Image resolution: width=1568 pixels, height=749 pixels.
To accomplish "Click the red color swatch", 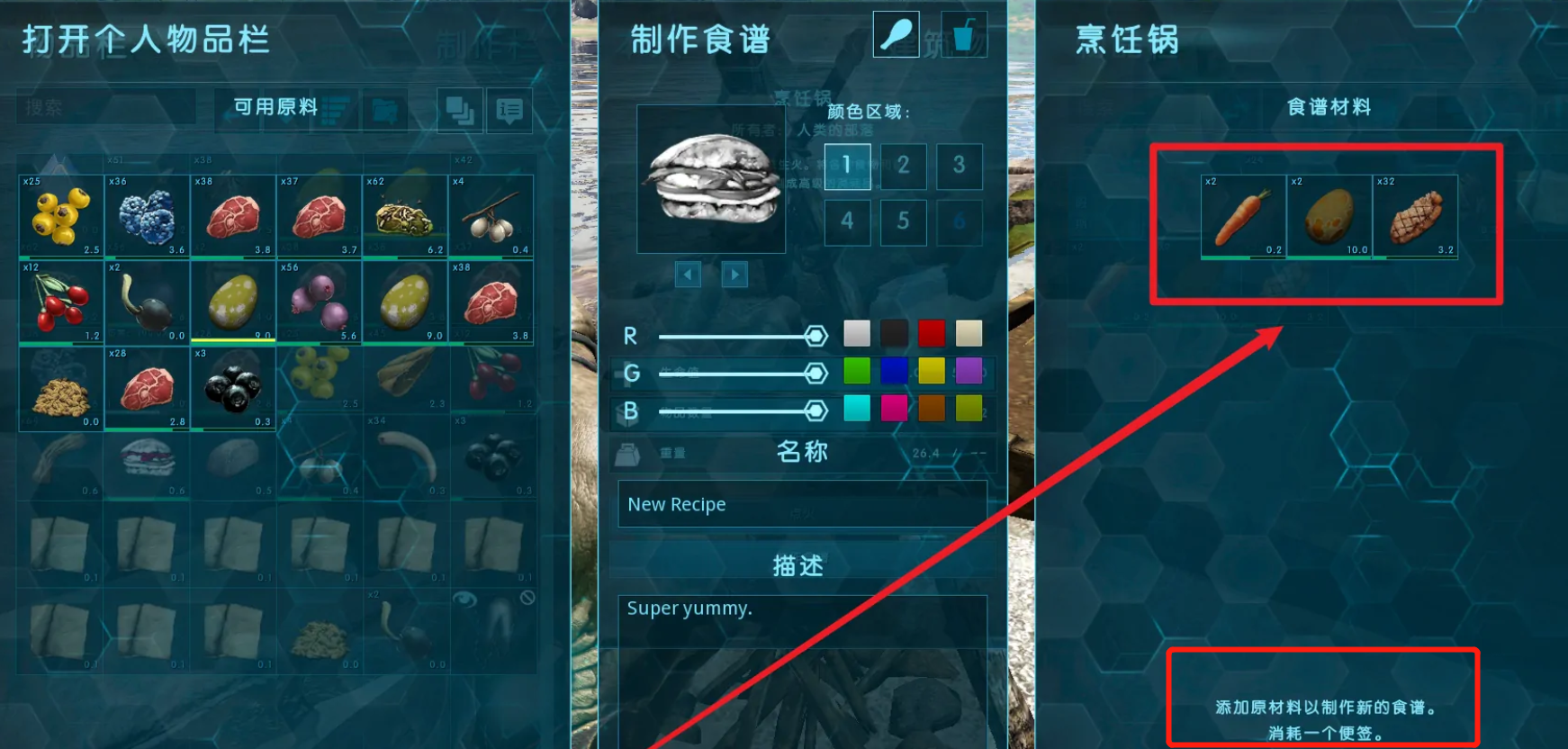I will pos(931,333).
